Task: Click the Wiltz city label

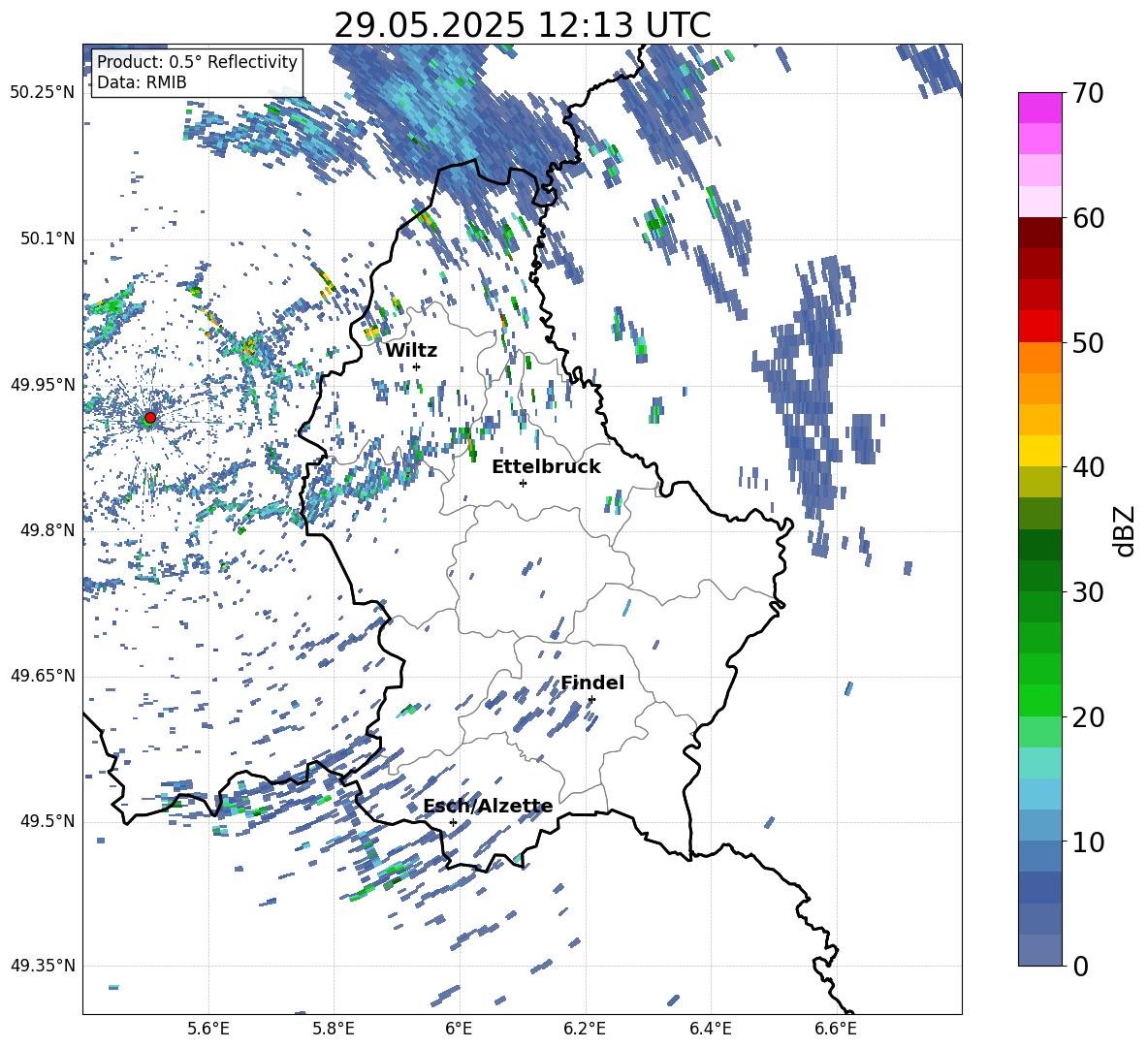Action: [x=411, y=351]
